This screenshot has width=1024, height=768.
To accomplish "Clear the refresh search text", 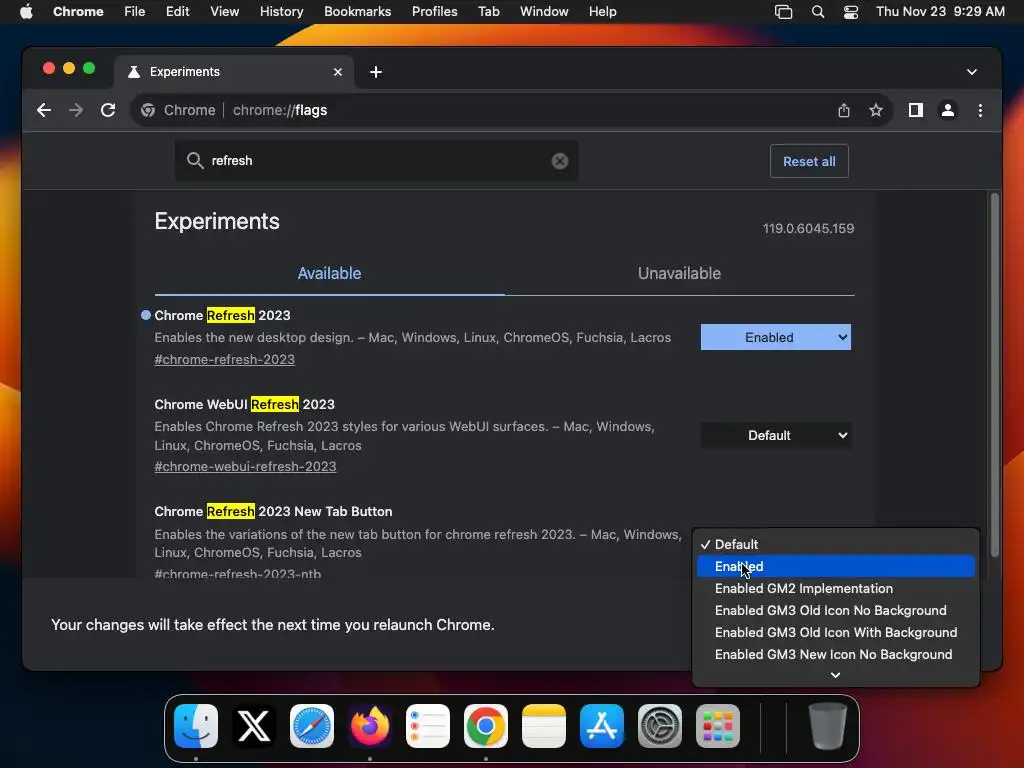I will (x=560, y=161).
